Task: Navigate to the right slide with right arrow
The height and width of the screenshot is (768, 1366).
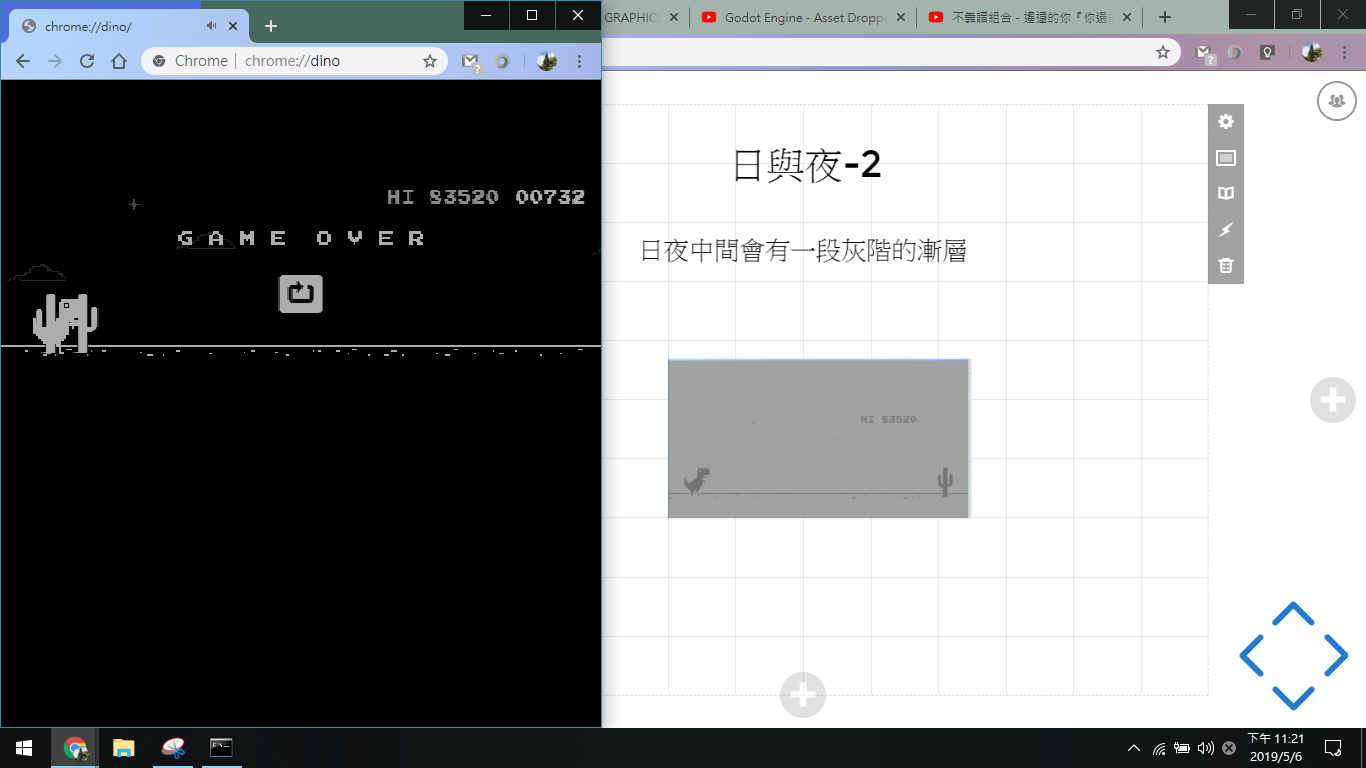Action: click(x=1336, y=655)
